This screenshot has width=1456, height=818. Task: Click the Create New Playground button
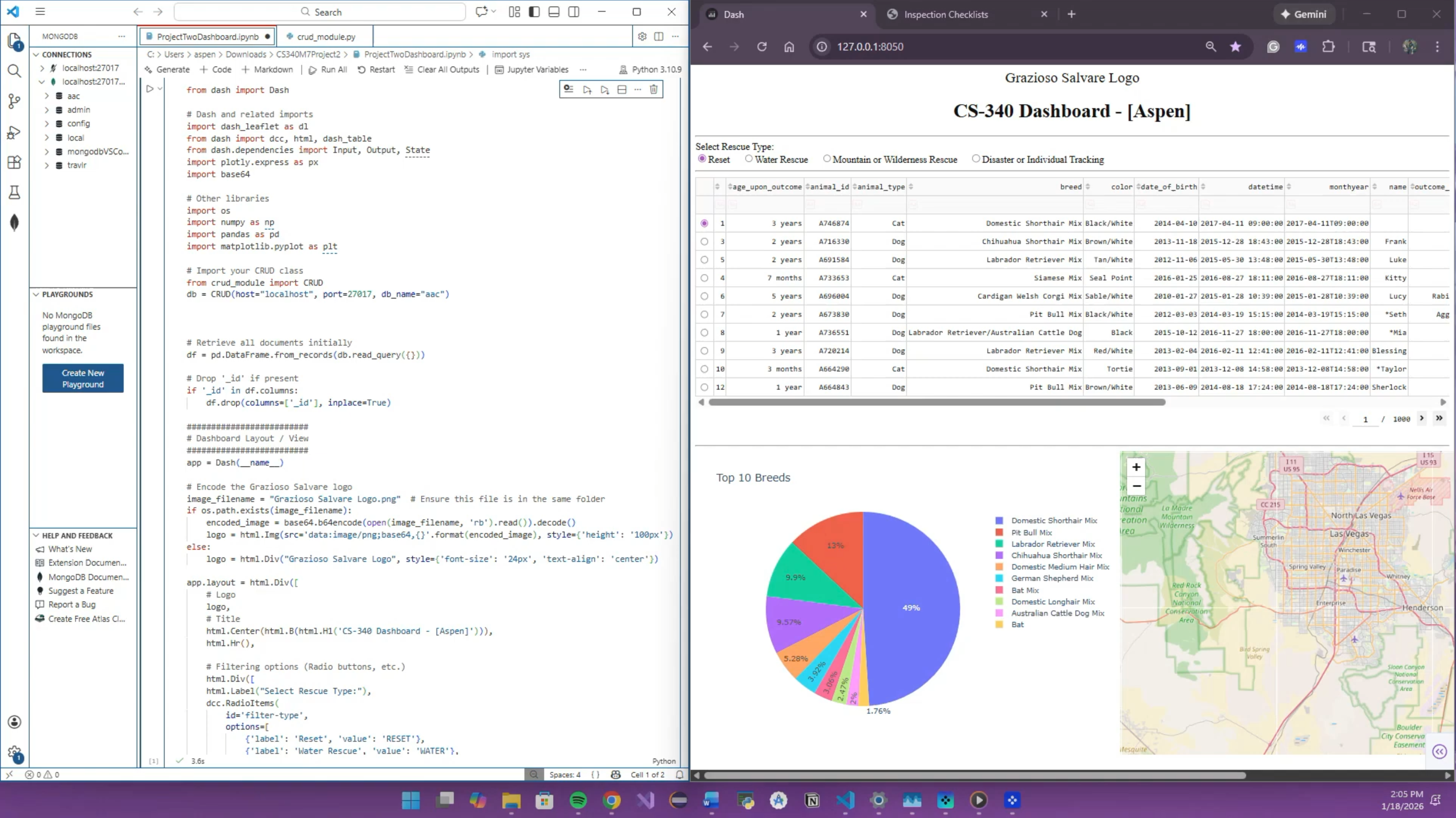tap(82, 379)
